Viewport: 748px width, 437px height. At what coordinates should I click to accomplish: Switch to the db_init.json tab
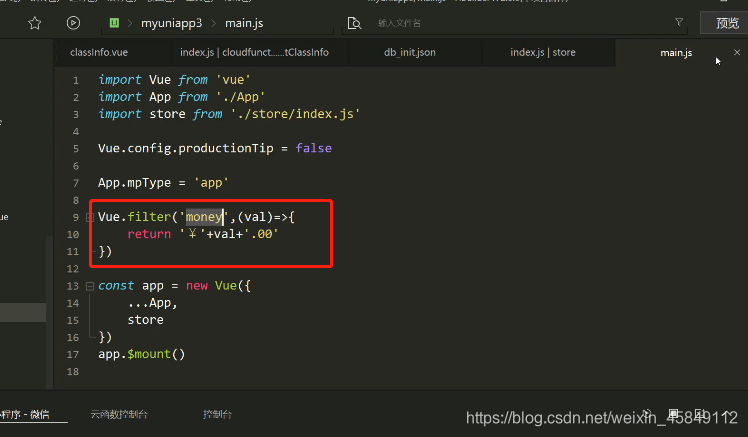coord(410,52)
